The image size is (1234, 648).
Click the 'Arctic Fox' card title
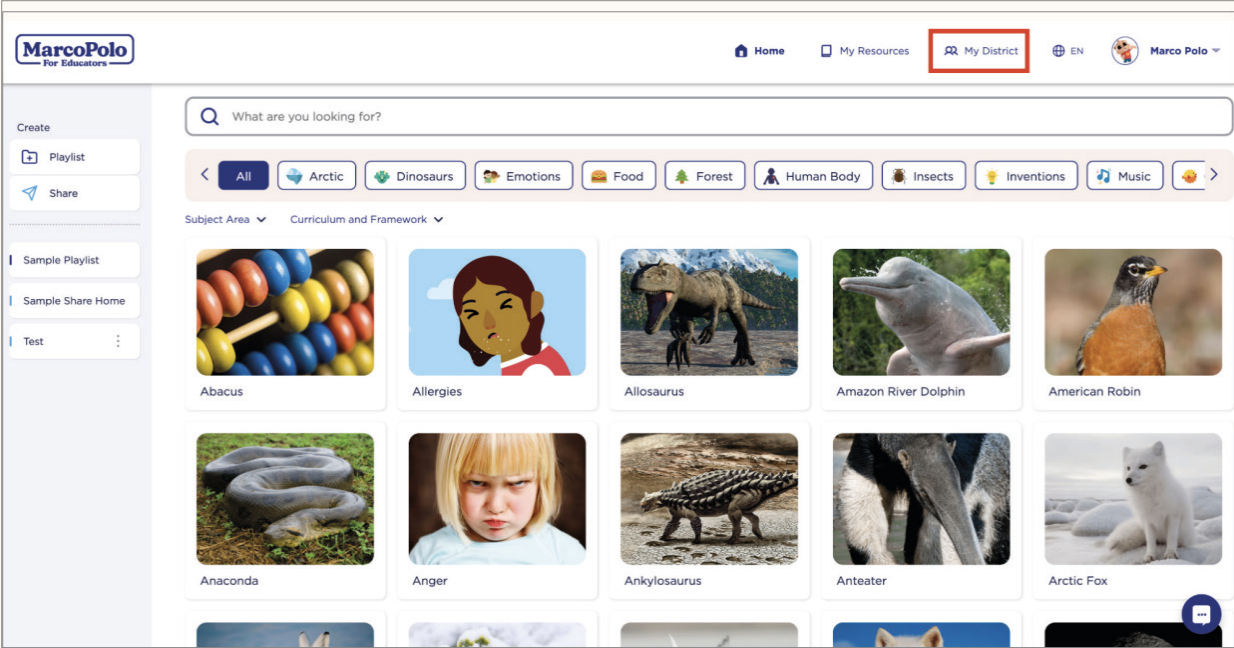pyautogui.click(x=1077, y=580)
